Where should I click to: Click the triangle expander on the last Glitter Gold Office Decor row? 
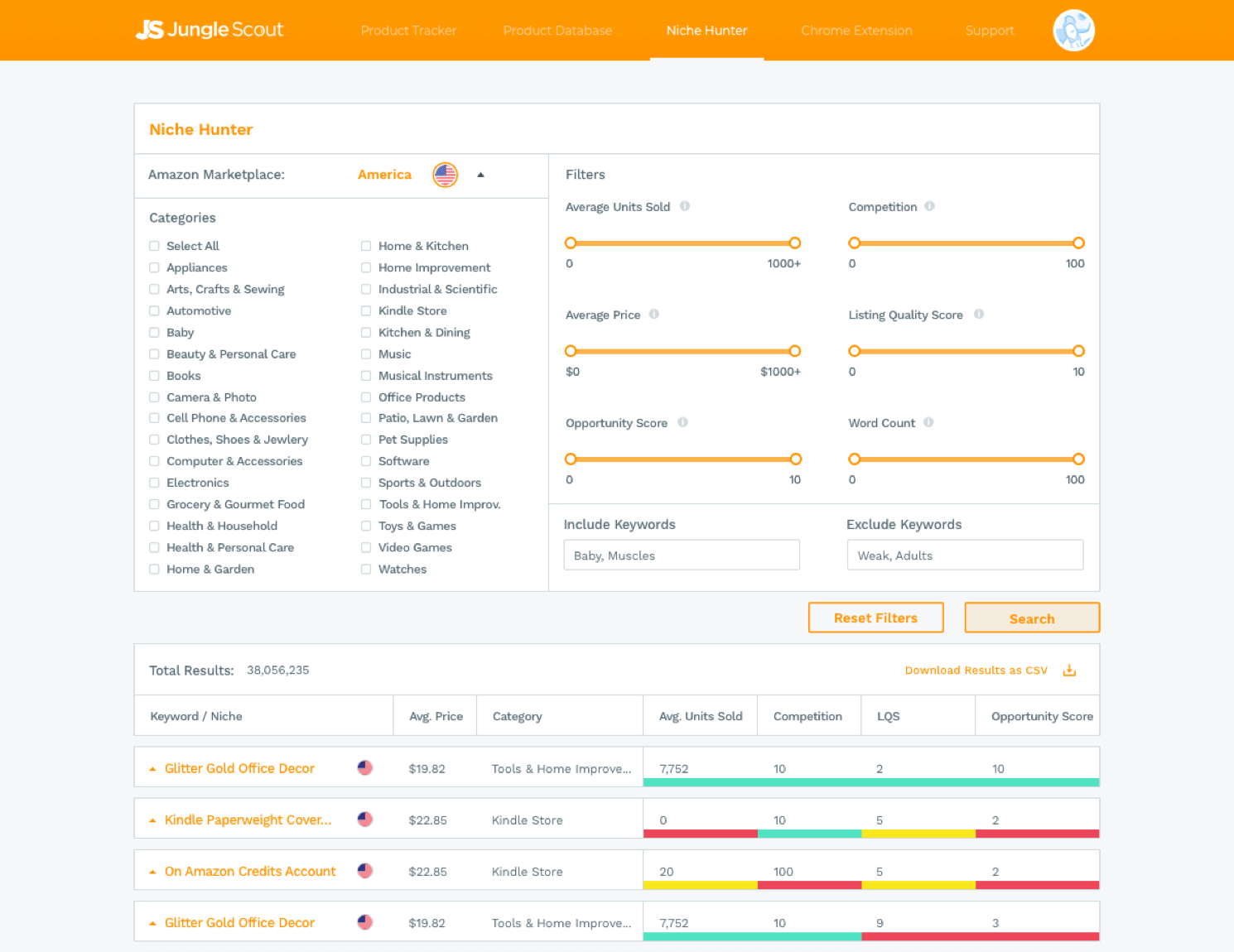tap(152, 923)
